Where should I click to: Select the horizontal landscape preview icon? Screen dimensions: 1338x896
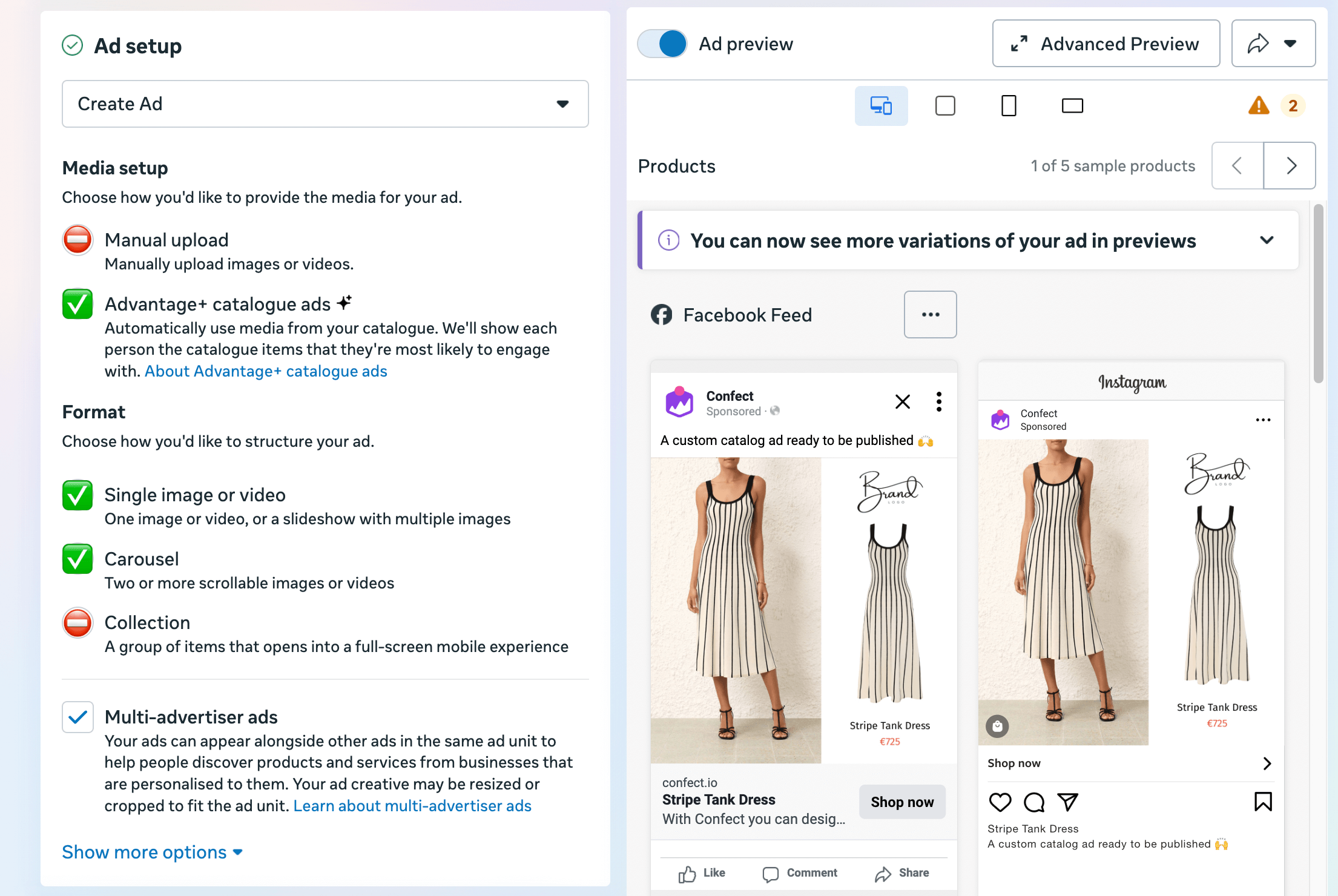(1072, 106)
